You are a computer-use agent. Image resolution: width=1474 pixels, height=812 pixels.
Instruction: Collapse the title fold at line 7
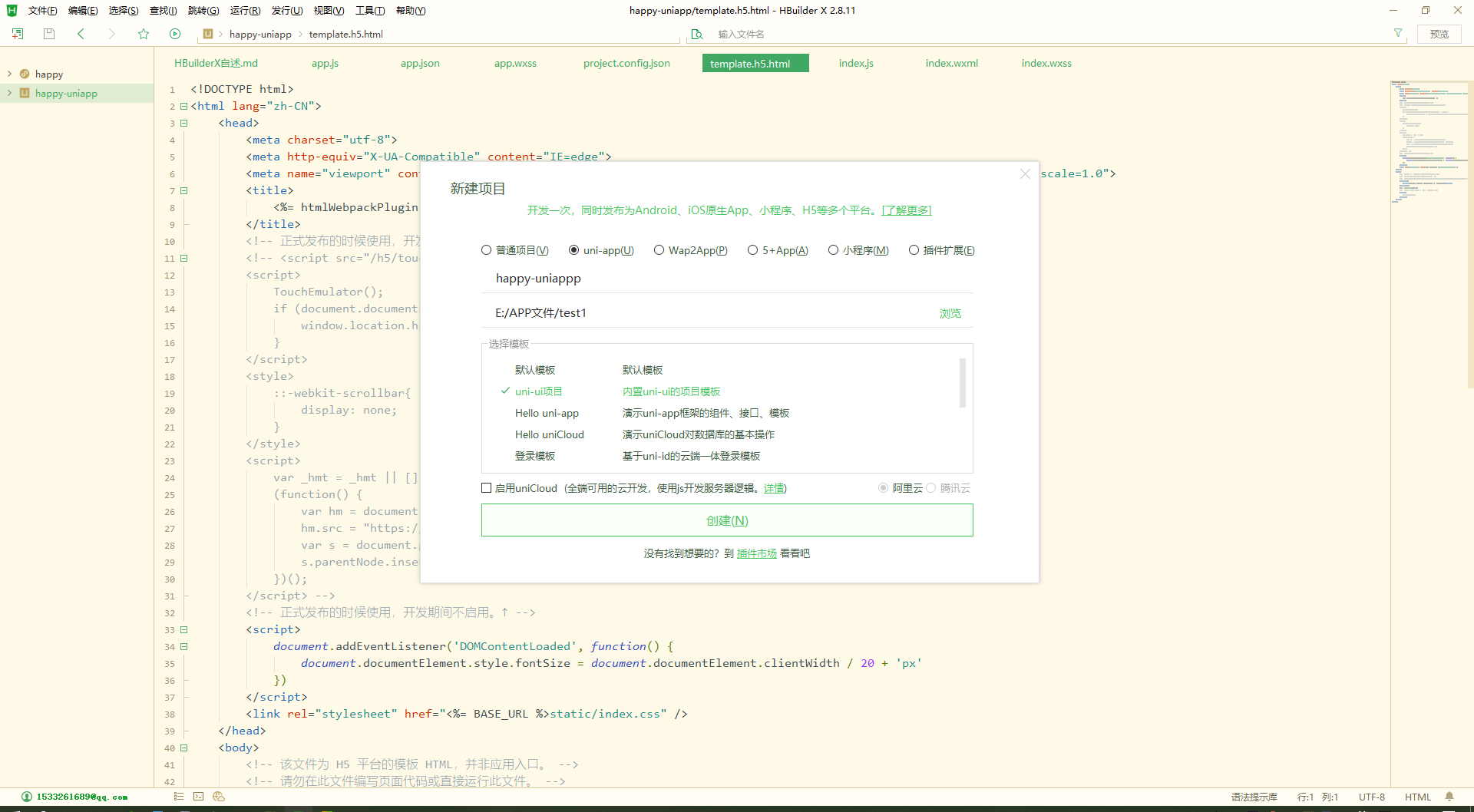(183, 190)
